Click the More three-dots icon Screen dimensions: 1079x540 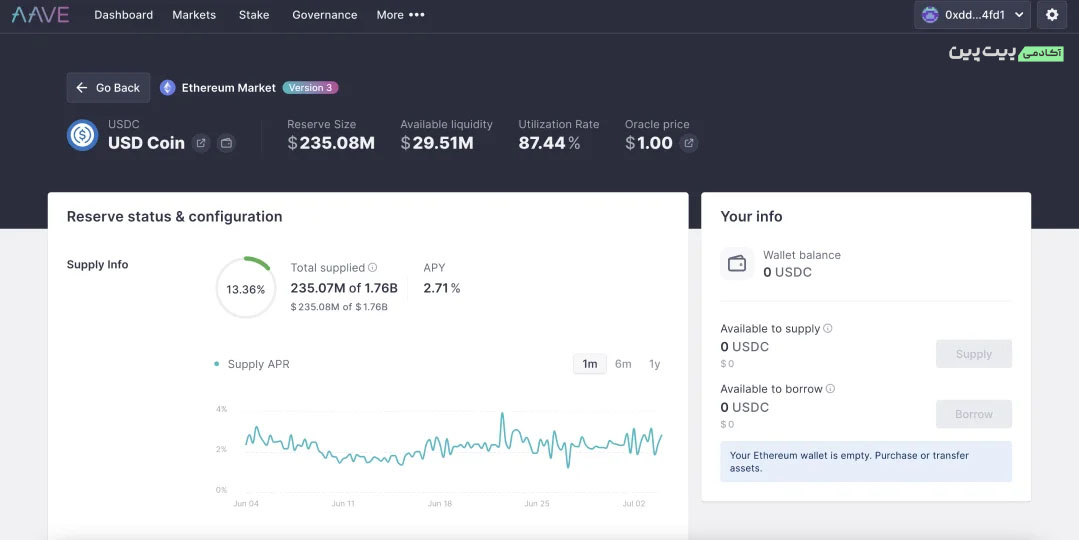coord(417,14)
